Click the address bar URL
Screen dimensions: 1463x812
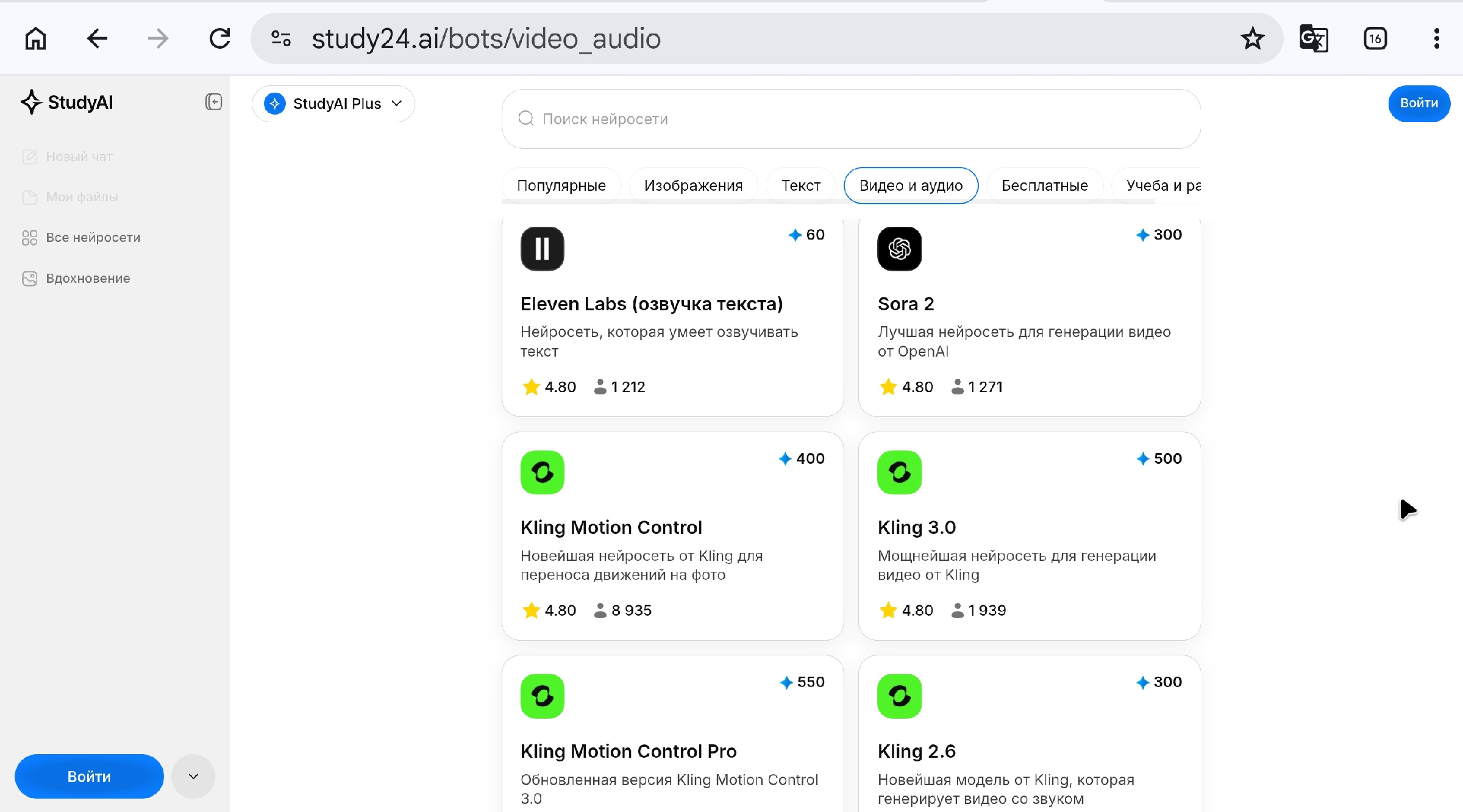point(486,38)
